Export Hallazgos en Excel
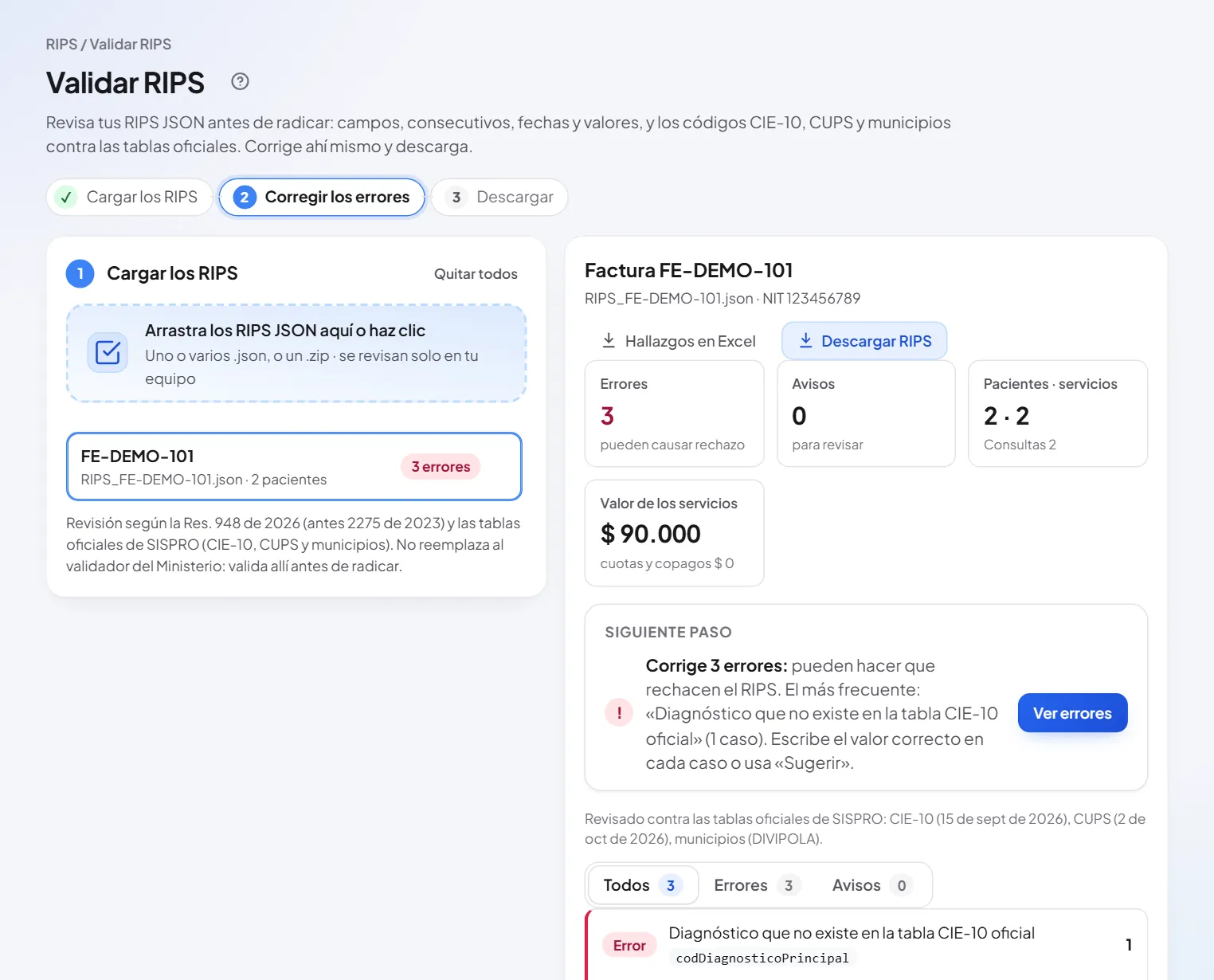This screenshot has width=1214, height=980. (679, 341)
